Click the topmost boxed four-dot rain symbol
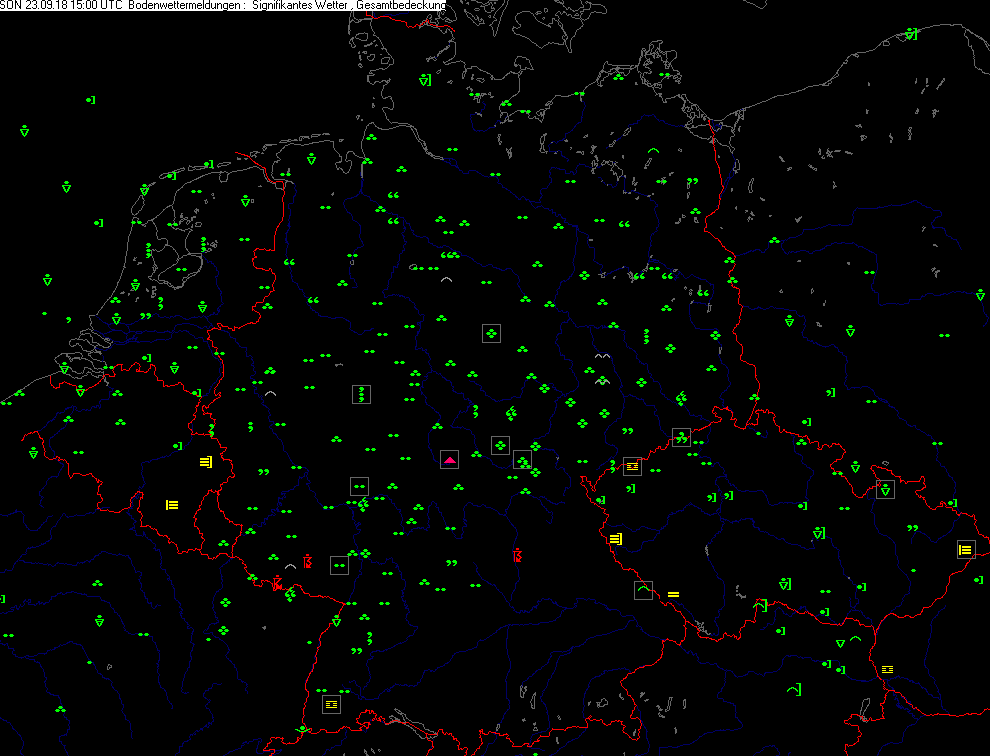Viewport: 990px width, 756px height. (x=491, y=333)
